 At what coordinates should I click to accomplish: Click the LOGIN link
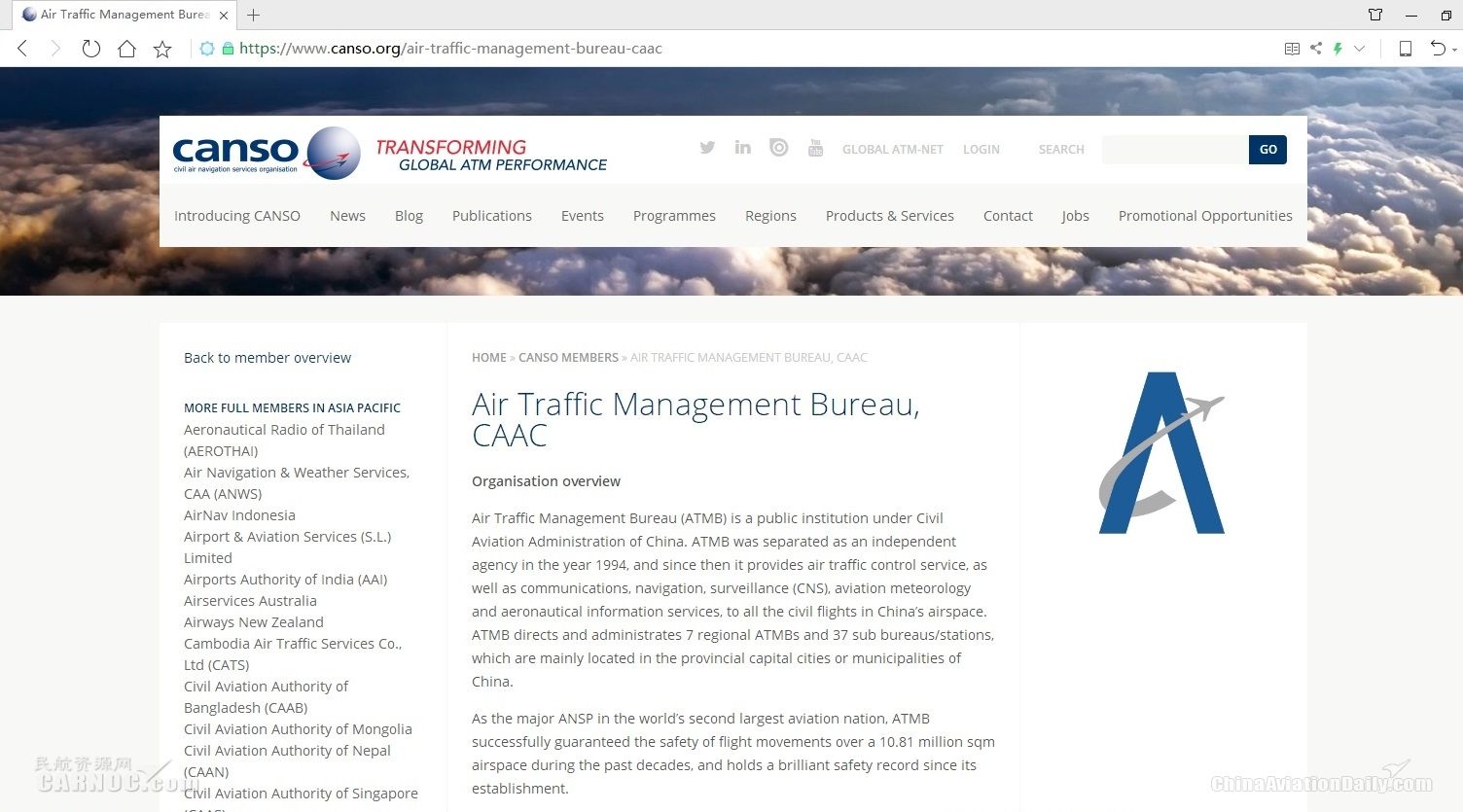[x=981, y=150]
